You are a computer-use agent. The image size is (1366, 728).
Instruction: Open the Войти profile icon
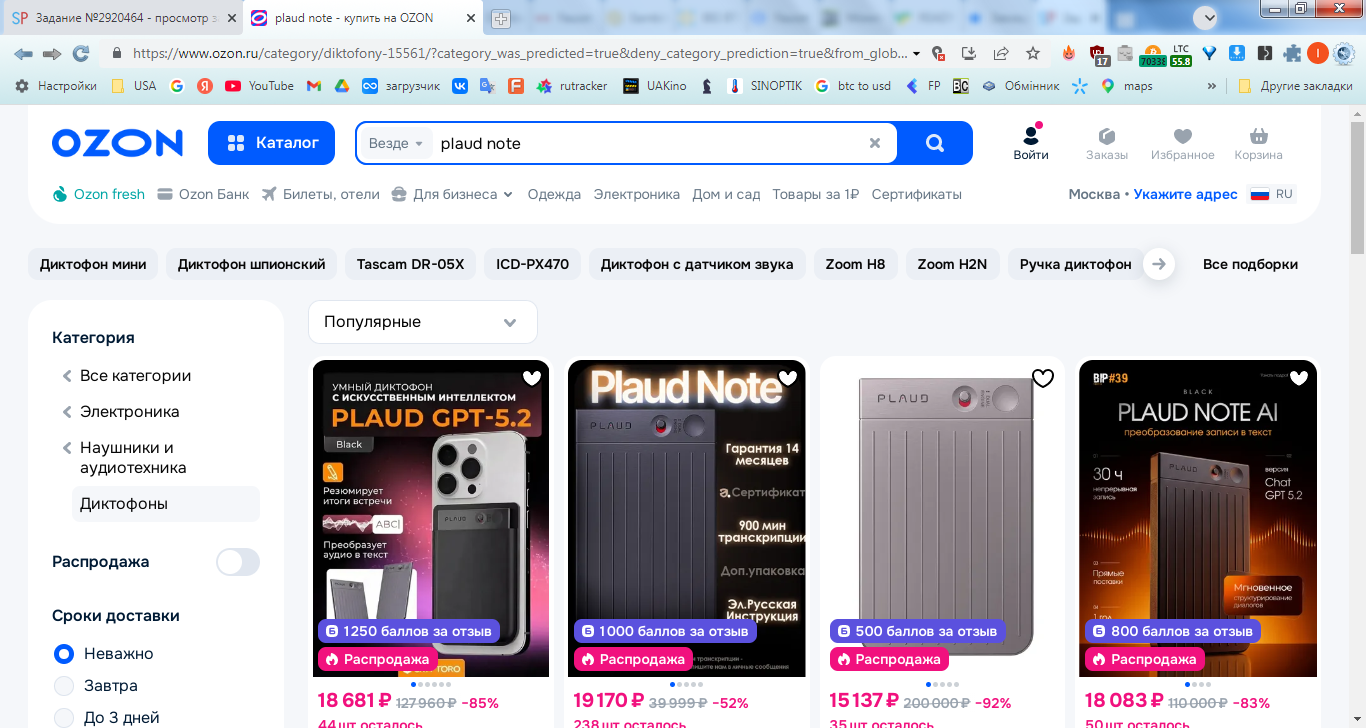click(x=1031, y=142)
